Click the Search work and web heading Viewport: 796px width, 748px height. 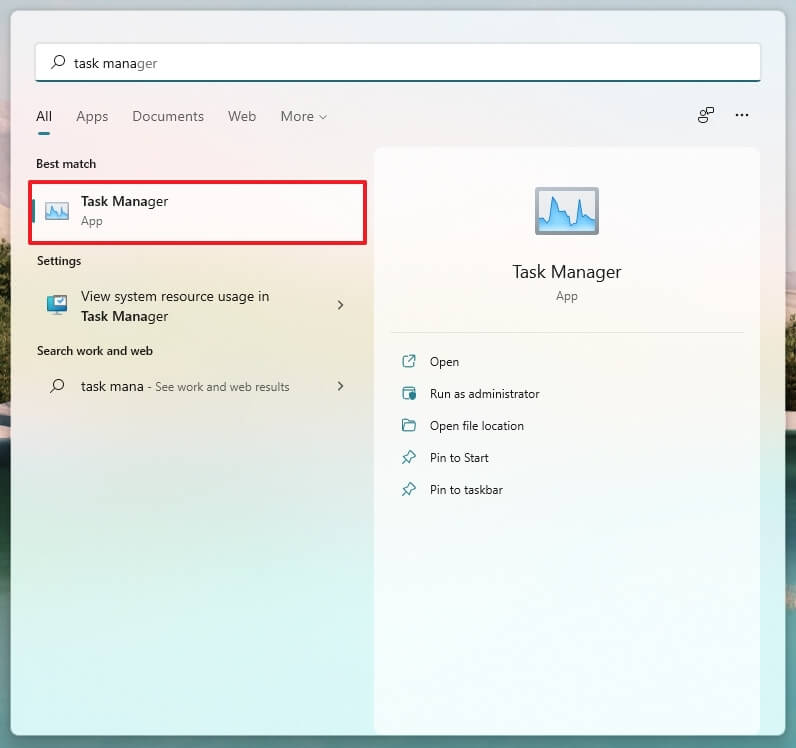pos(95,351)
